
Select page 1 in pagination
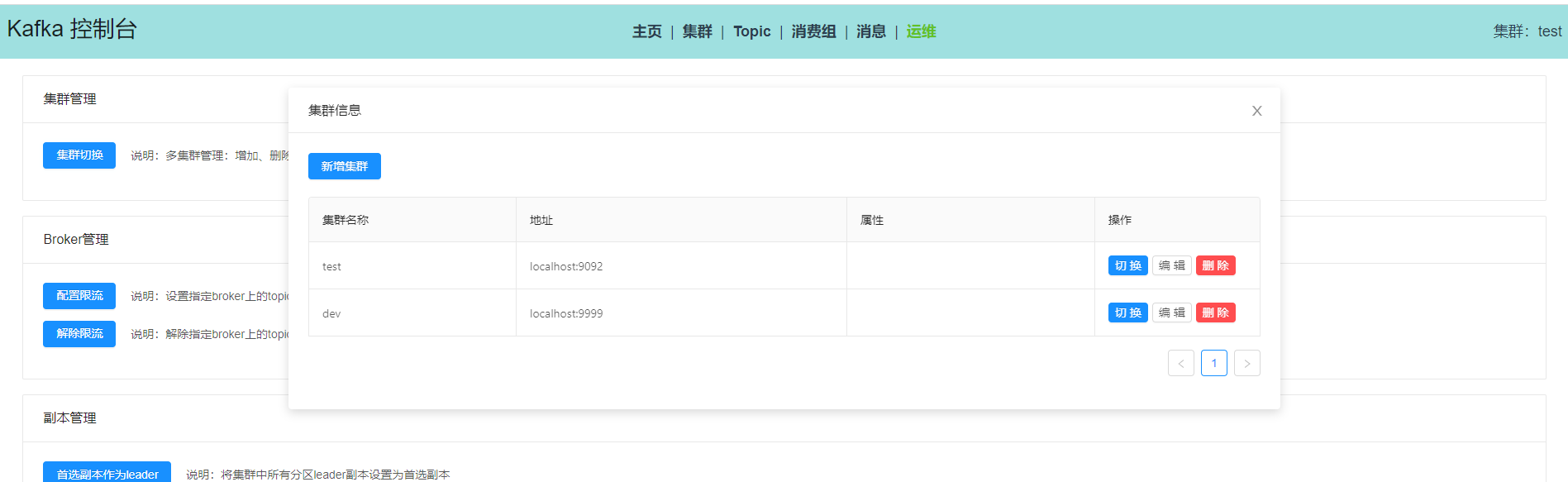click(x=1213, y=363)
